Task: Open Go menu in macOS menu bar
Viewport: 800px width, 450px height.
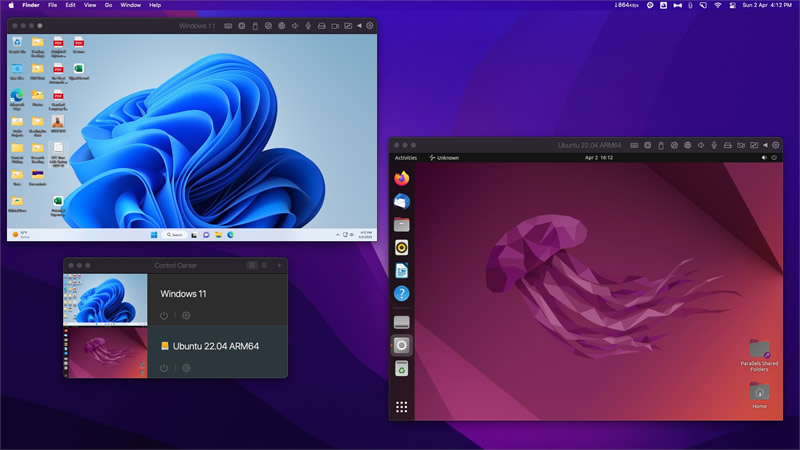Action: [108, 5]
